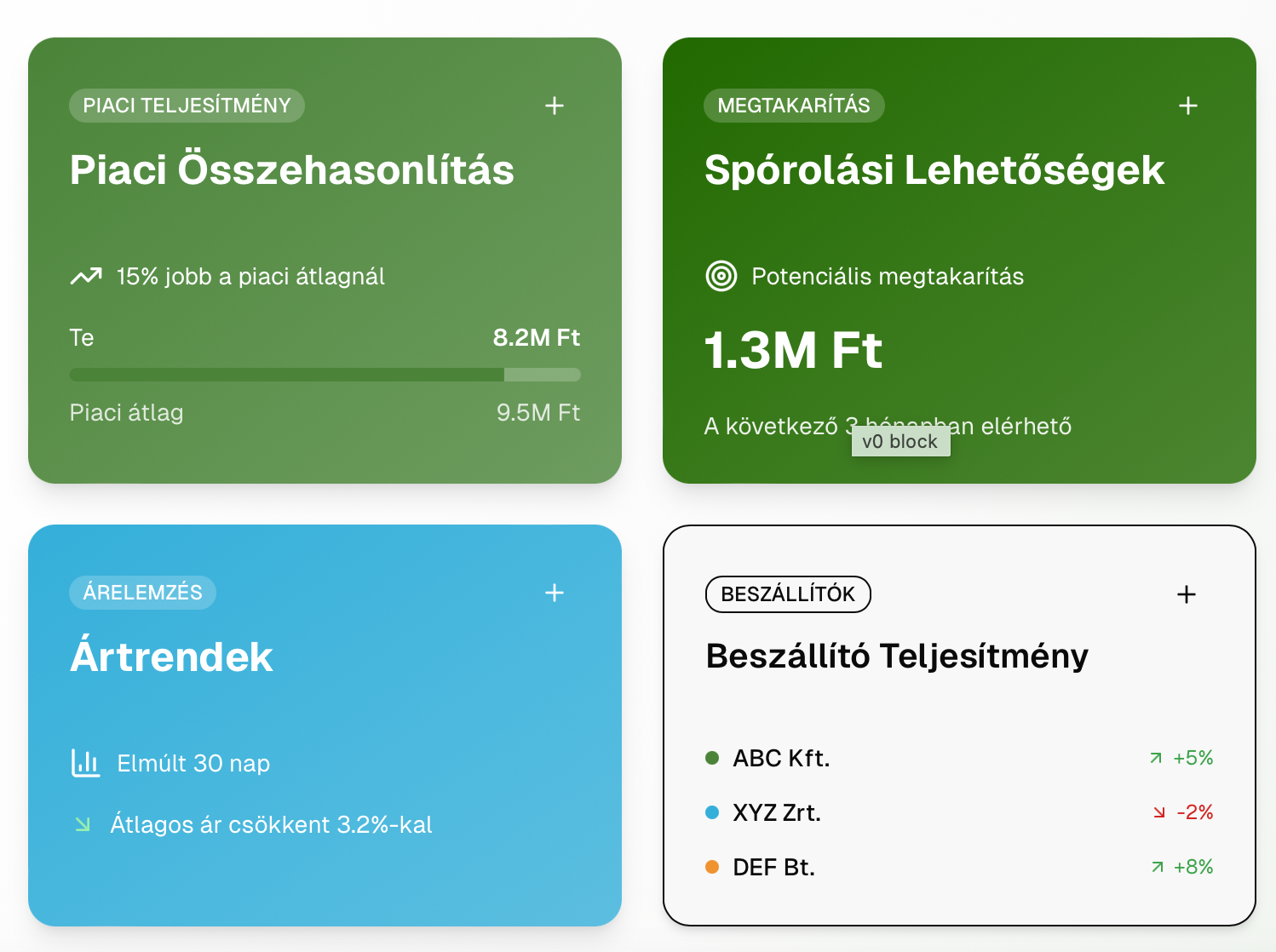Click the green down arrow near Átlagos ár csökkent

(x=82, y=824)
